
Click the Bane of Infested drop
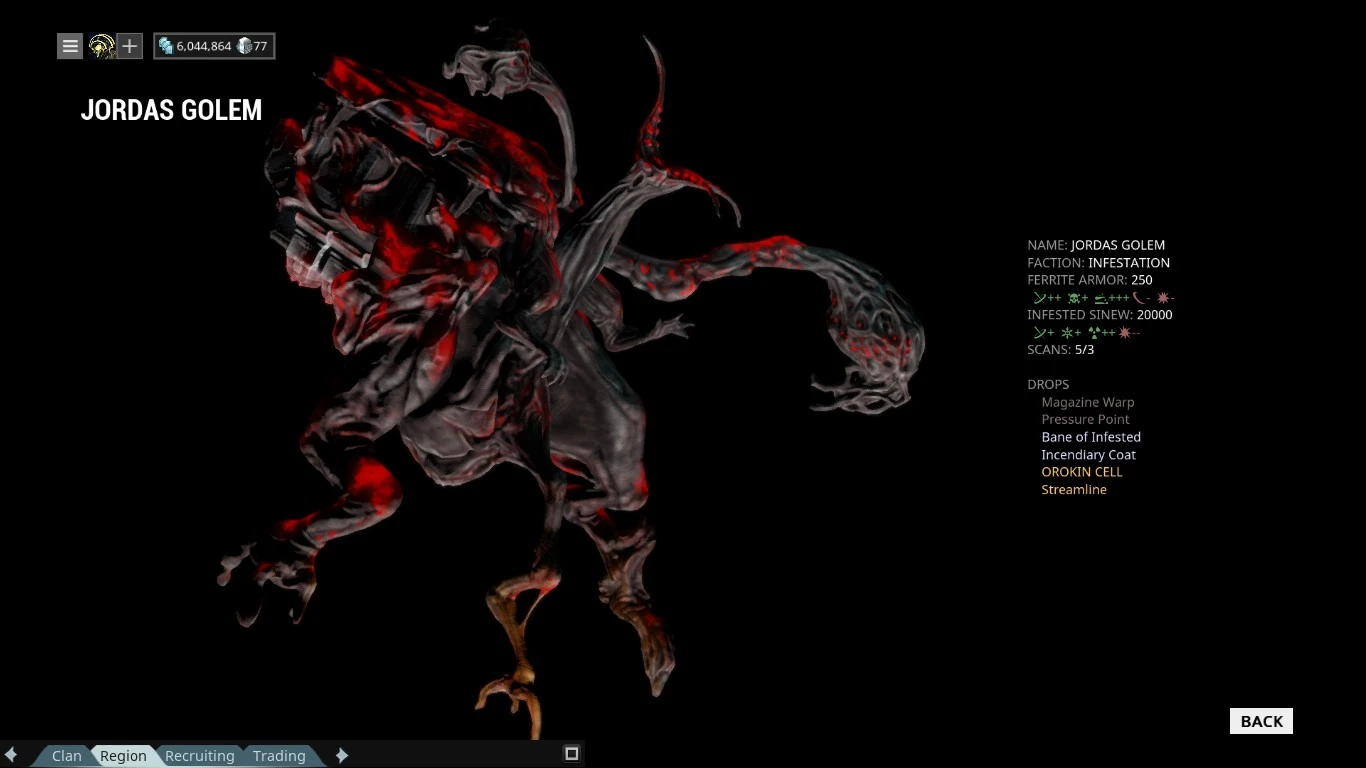pos(1090,437)
